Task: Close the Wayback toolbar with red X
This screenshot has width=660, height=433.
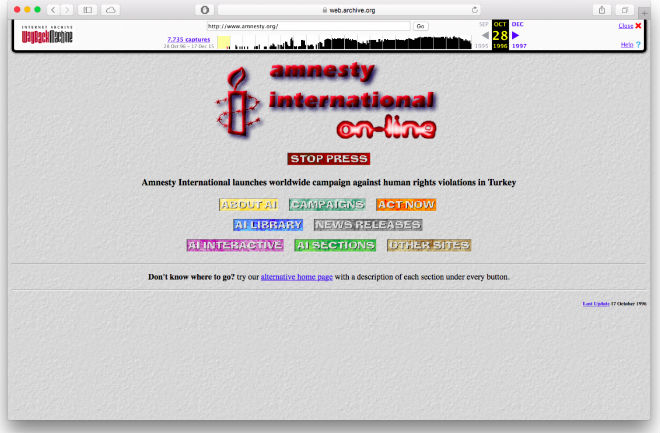Action: point(638,26)
